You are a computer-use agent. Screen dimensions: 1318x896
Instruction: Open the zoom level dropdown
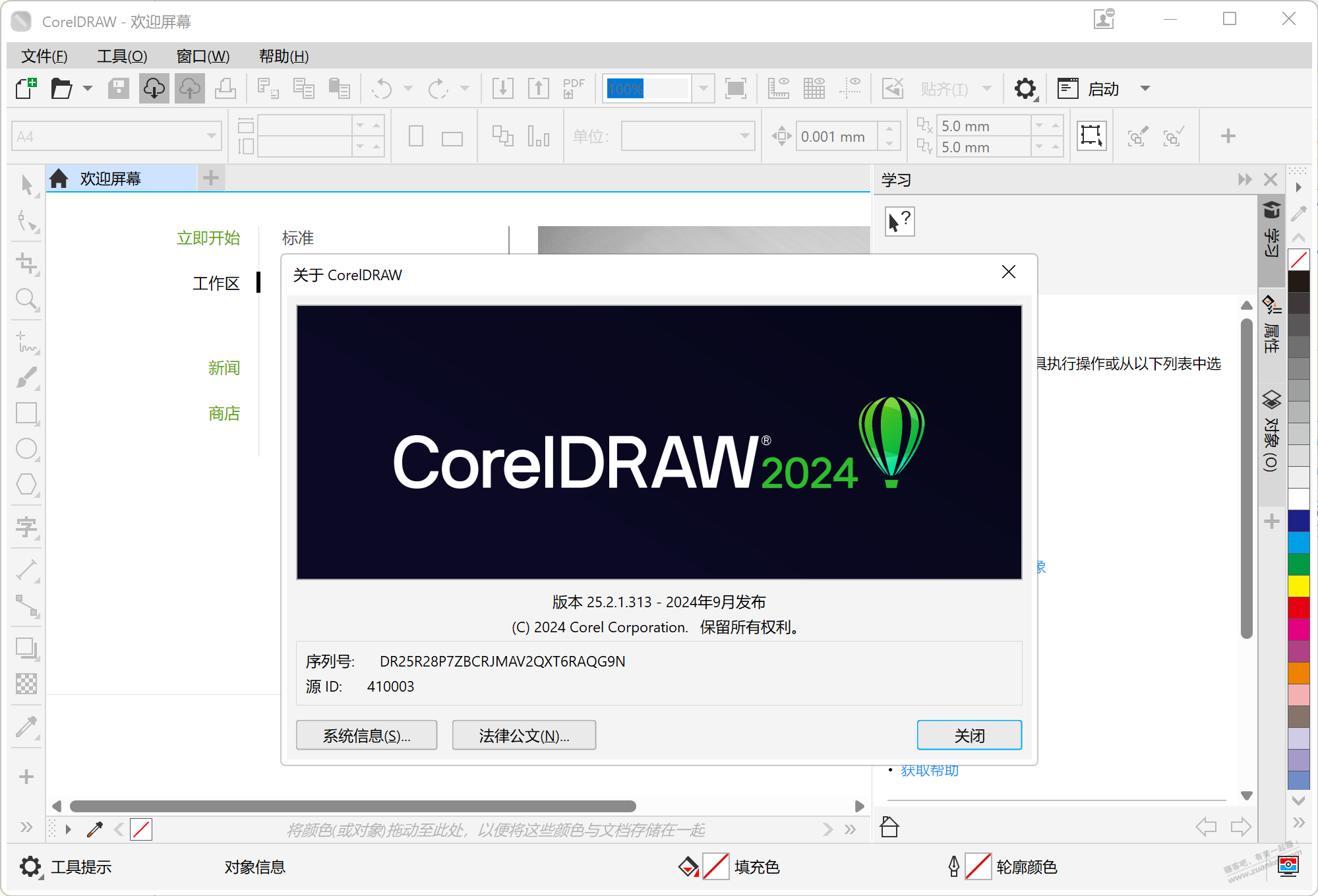(x=703, y=88)
